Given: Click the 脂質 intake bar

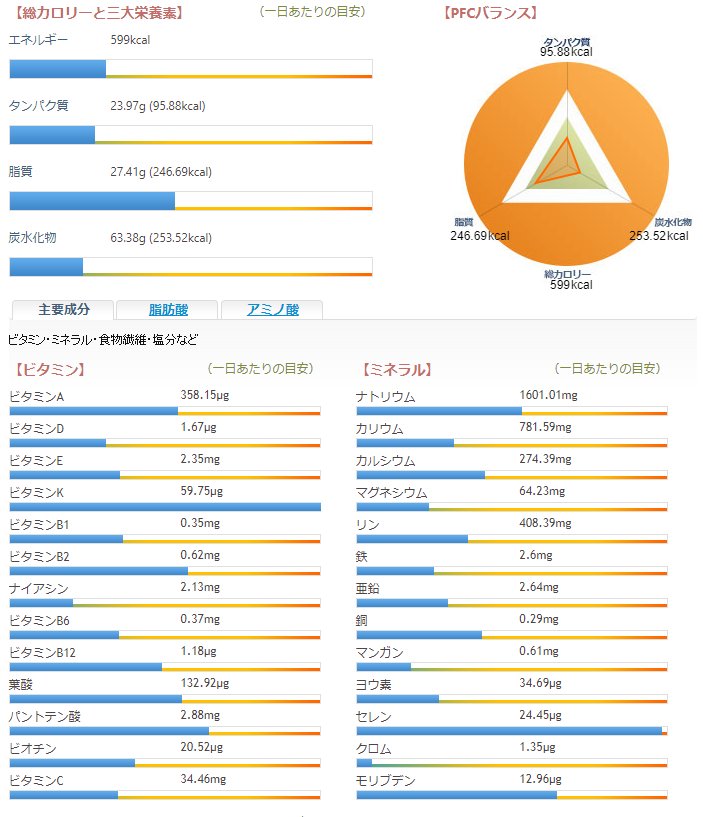Looking at the screenshot, I should [190, 200].
